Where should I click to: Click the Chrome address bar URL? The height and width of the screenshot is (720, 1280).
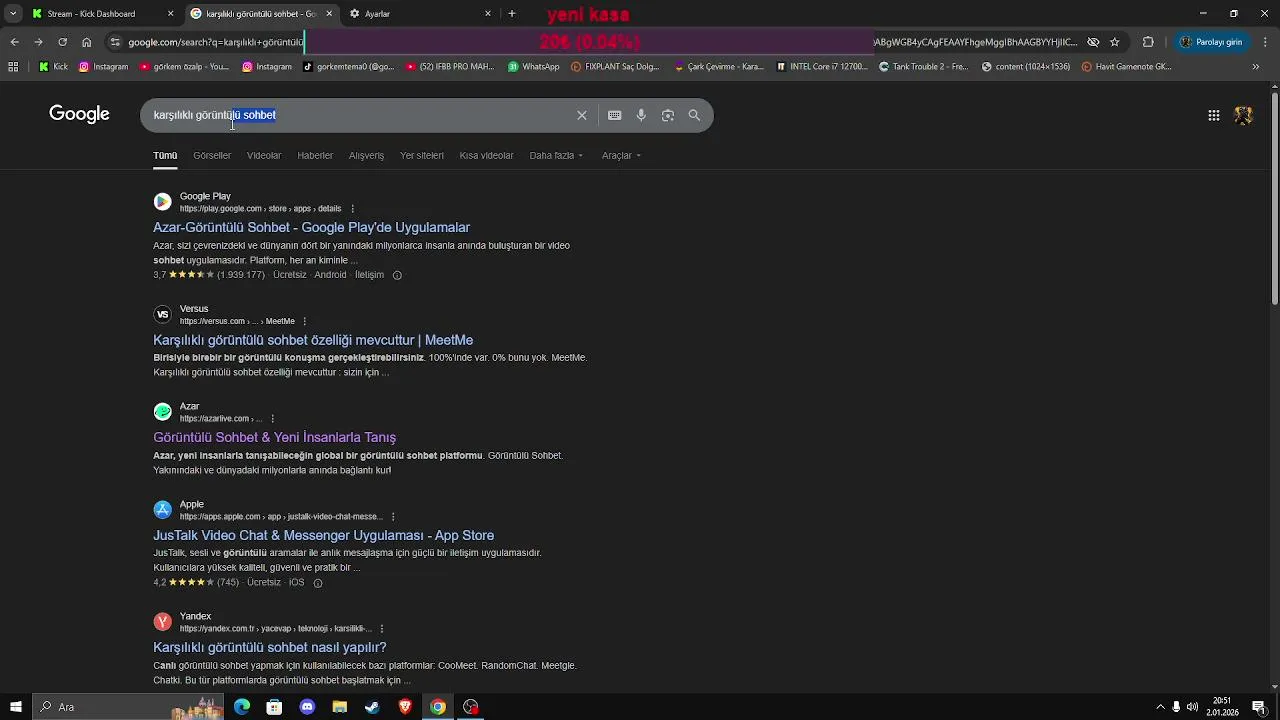coord(215,42)
